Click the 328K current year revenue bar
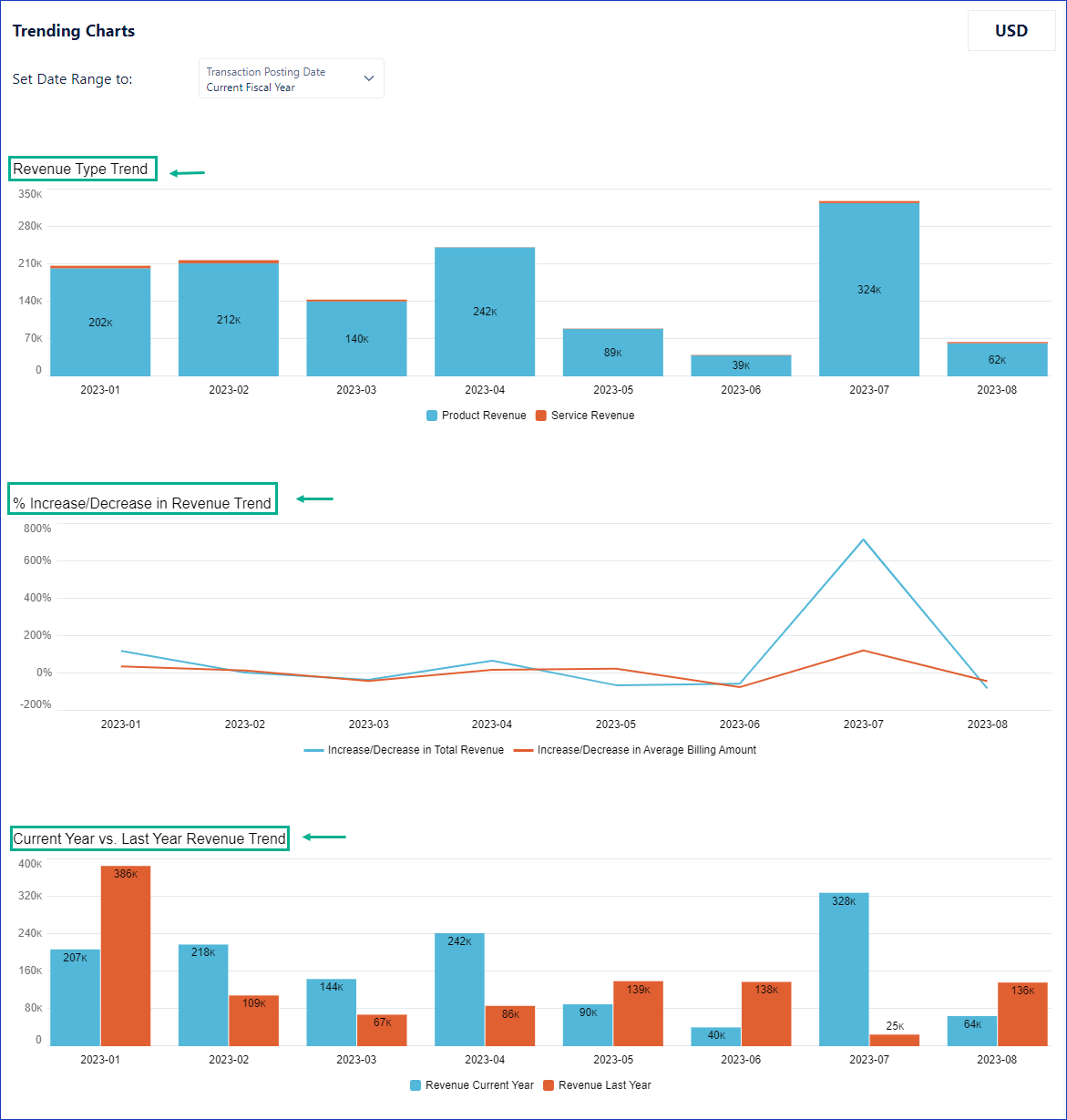This screenshot has width=1067, height=1120. click(x=844, y=969)
